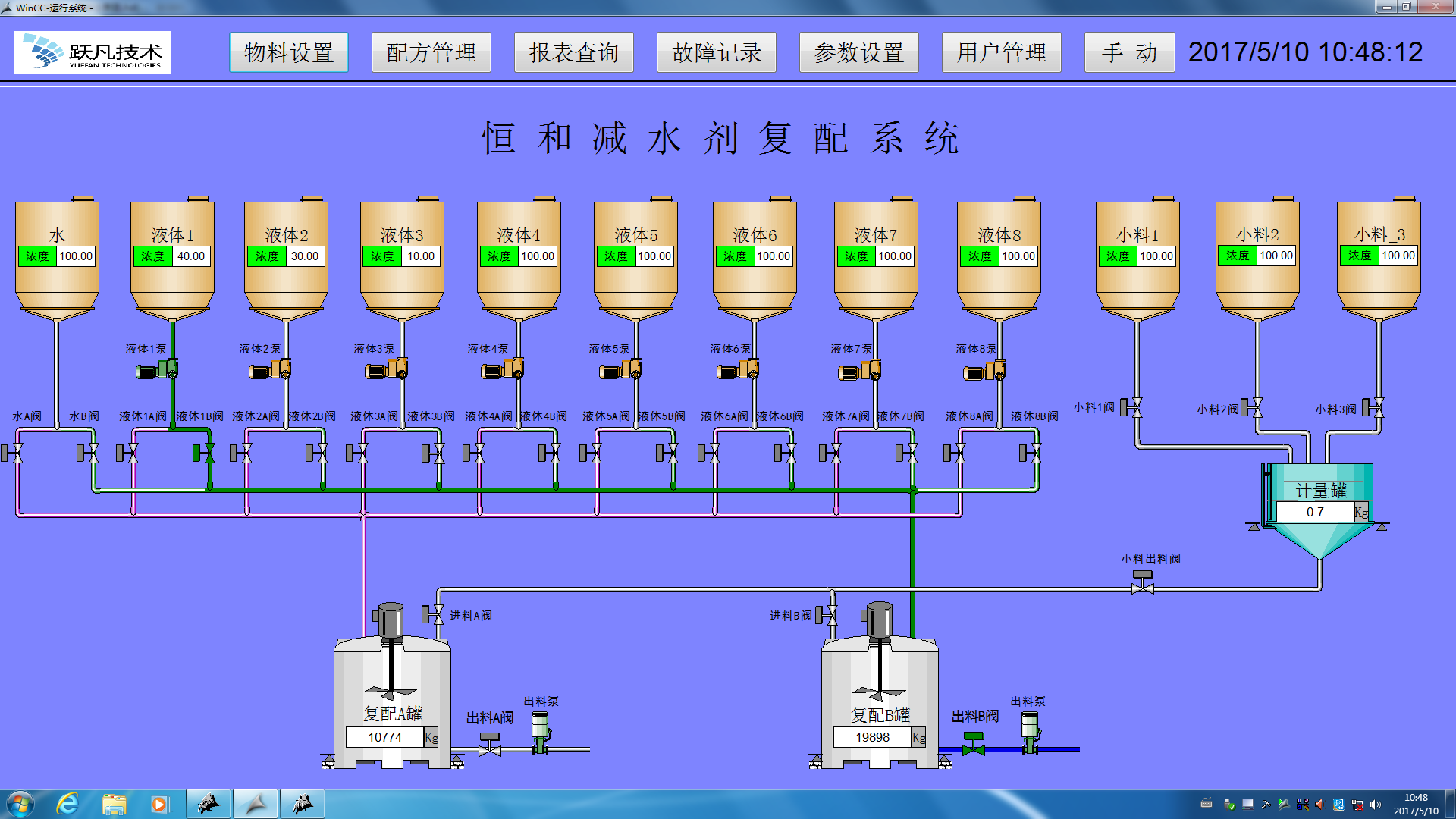Open the 配方管理 menu
The width and height of the screenshot is (1456, 819).
tap(431, 52)
